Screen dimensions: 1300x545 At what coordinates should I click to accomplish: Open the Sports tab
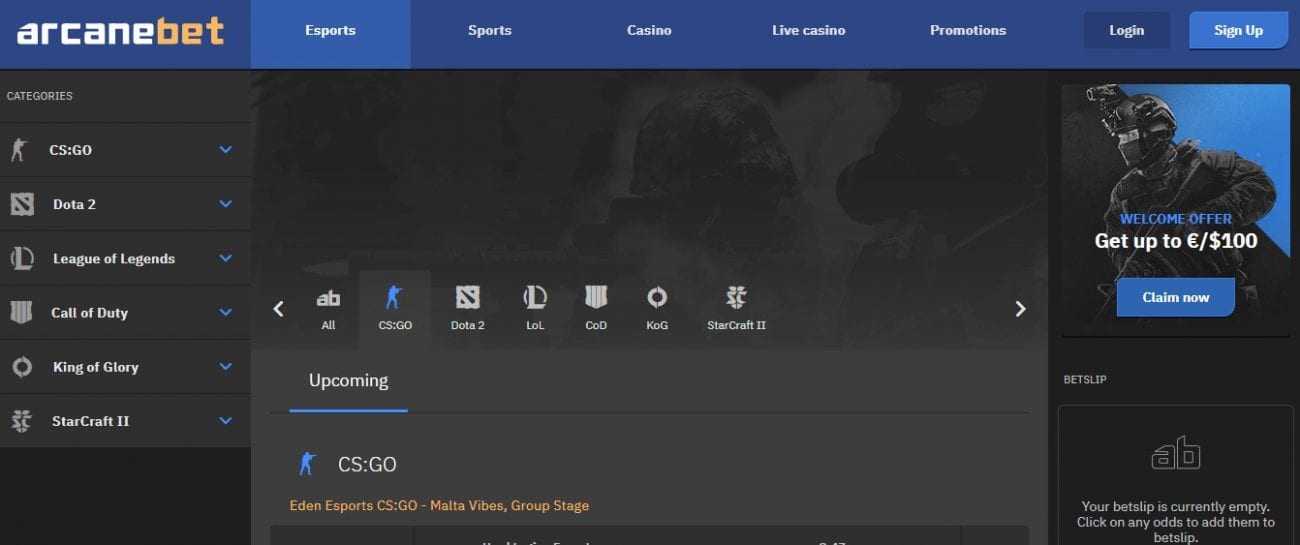click(x=490, y=31)
